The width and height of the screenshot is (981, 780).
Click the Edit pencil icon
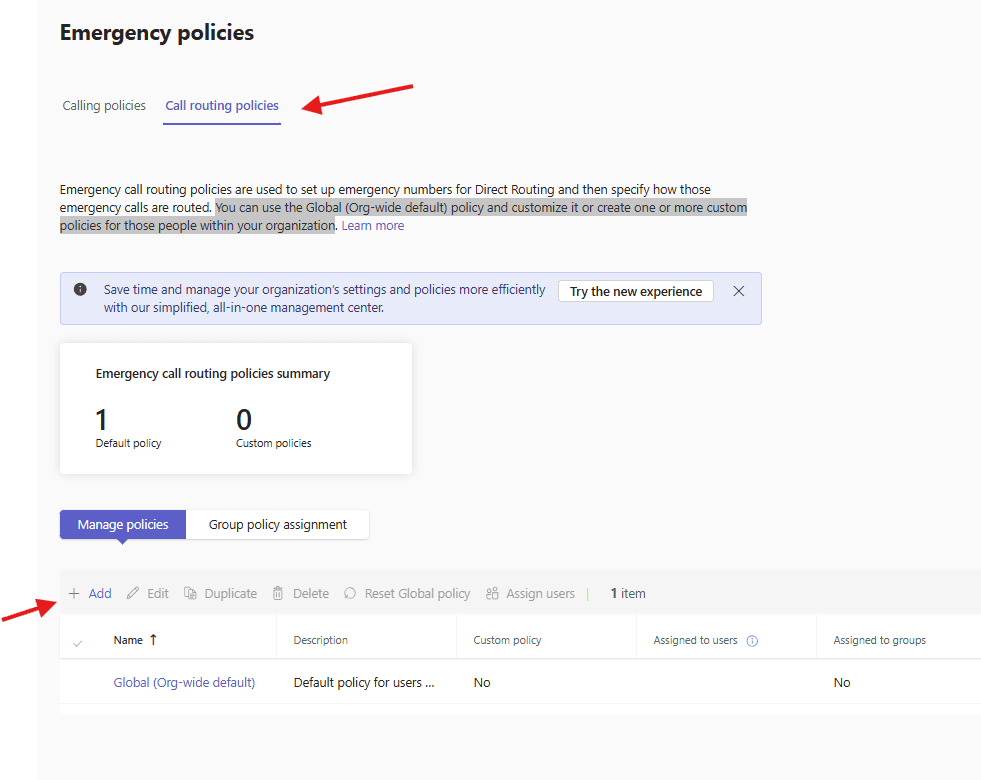(133, 593)
